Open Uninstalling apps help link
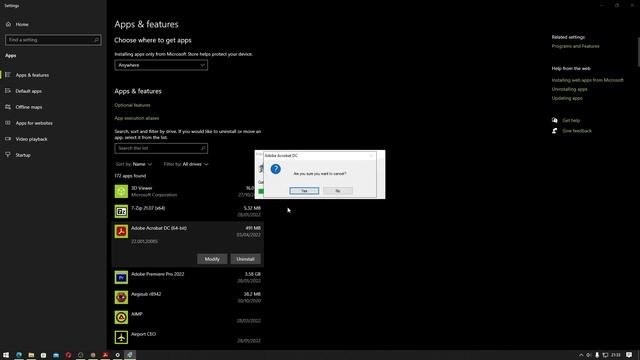The image size is (640, 360). pyautogui.click(x=569, y=89)
